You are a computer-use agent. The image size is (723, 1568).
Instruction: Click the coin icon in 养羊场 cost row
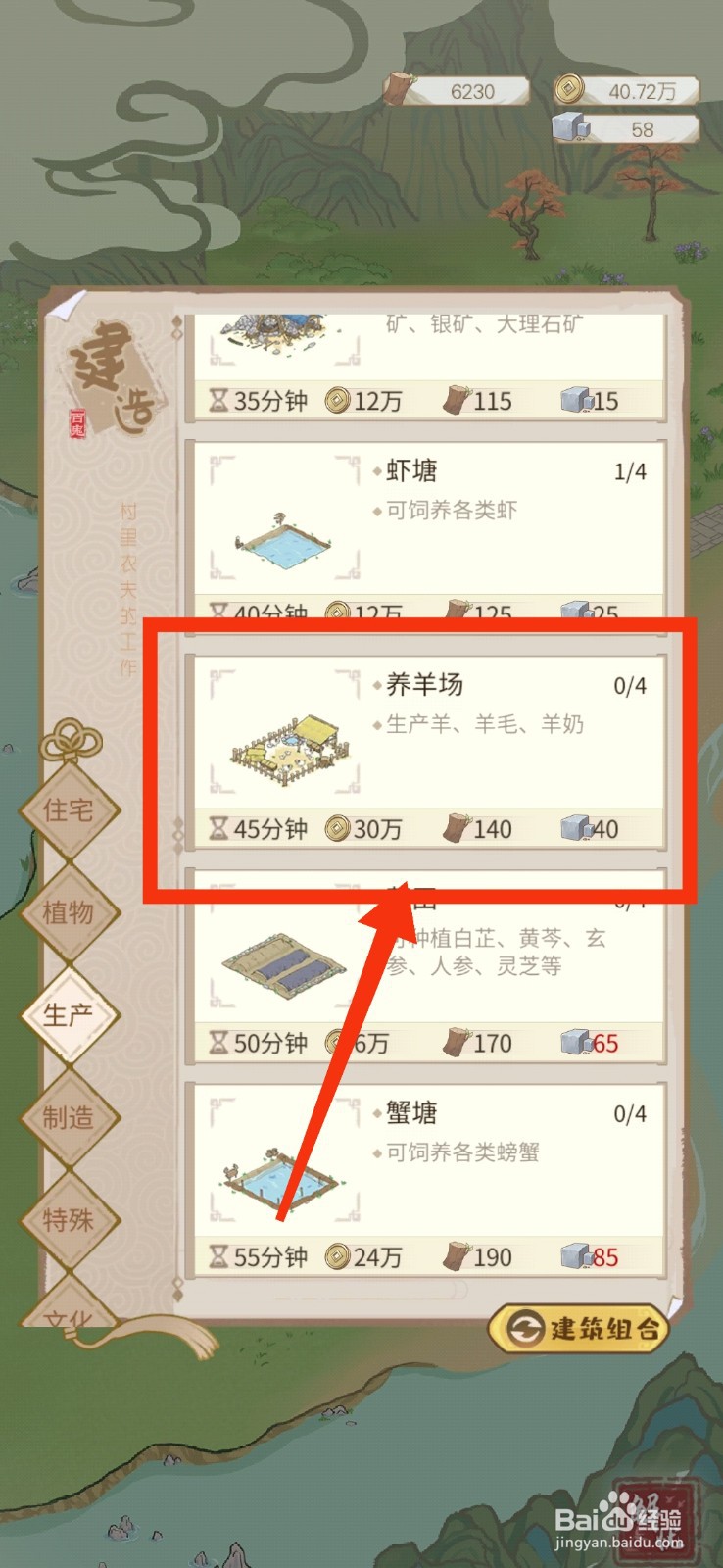tap(337, 829)
